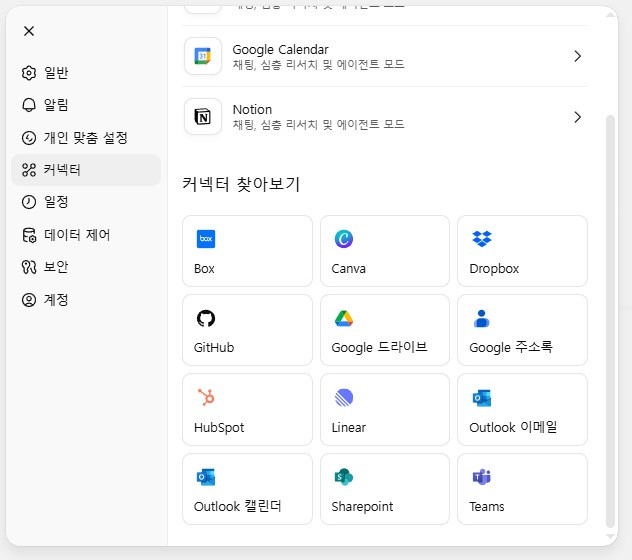
Task: Click the Google 주소록 contacts icon
Action: pyautogui.click(x=482, y=319)
